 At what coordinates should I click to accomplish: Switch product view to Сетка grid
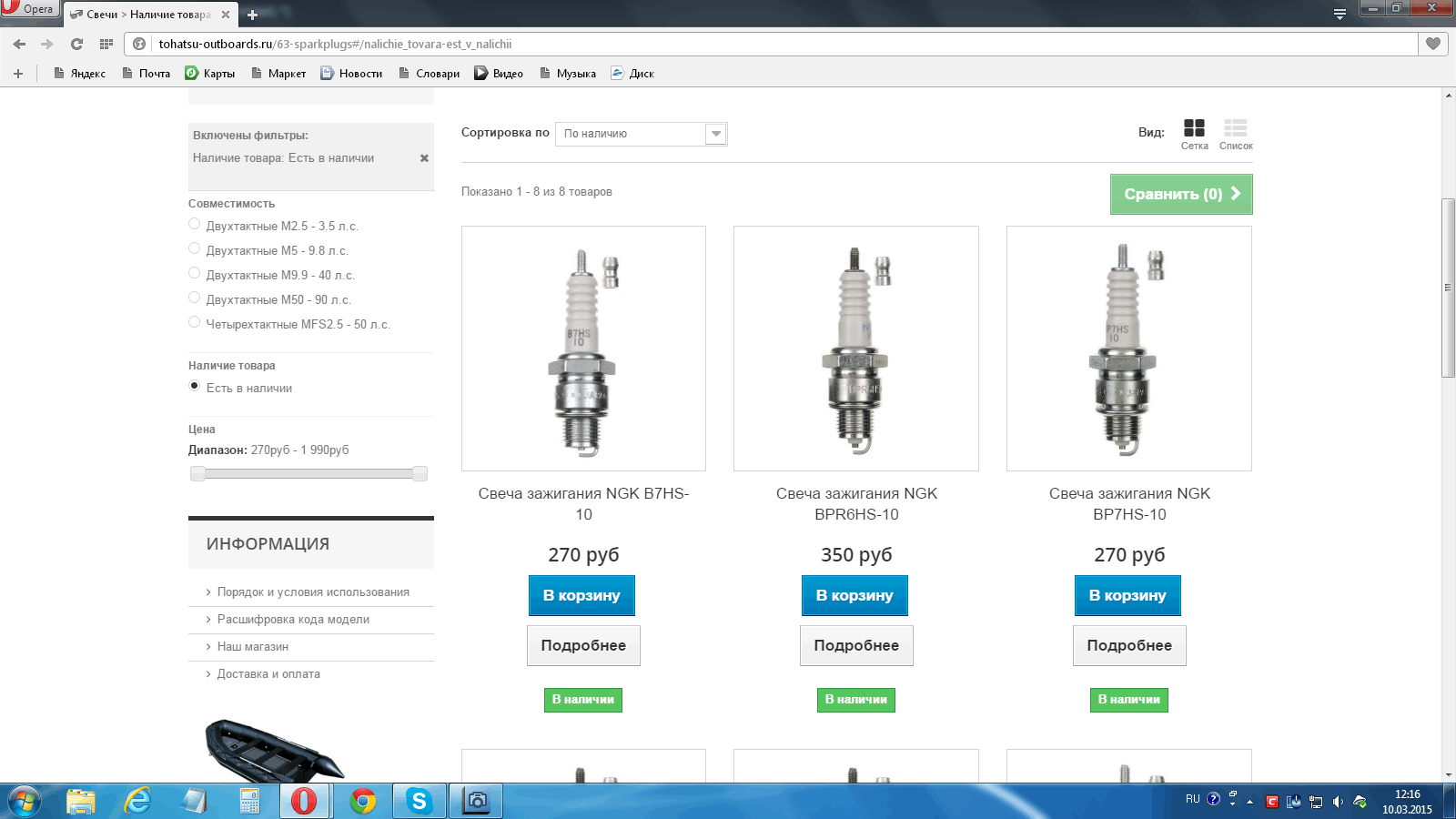[1194, 134]
